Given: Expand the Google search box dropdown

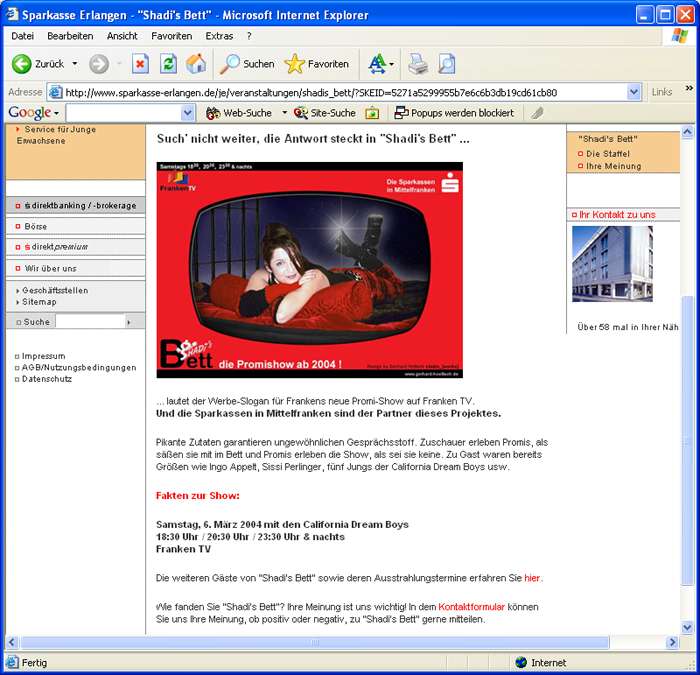Looking at the screenshot, I should 188,113.
